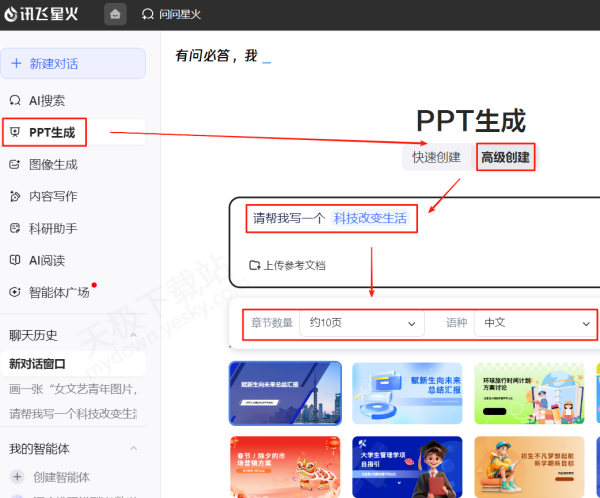Select PPT生成 in the sidebar

click(x=73, y=132)
